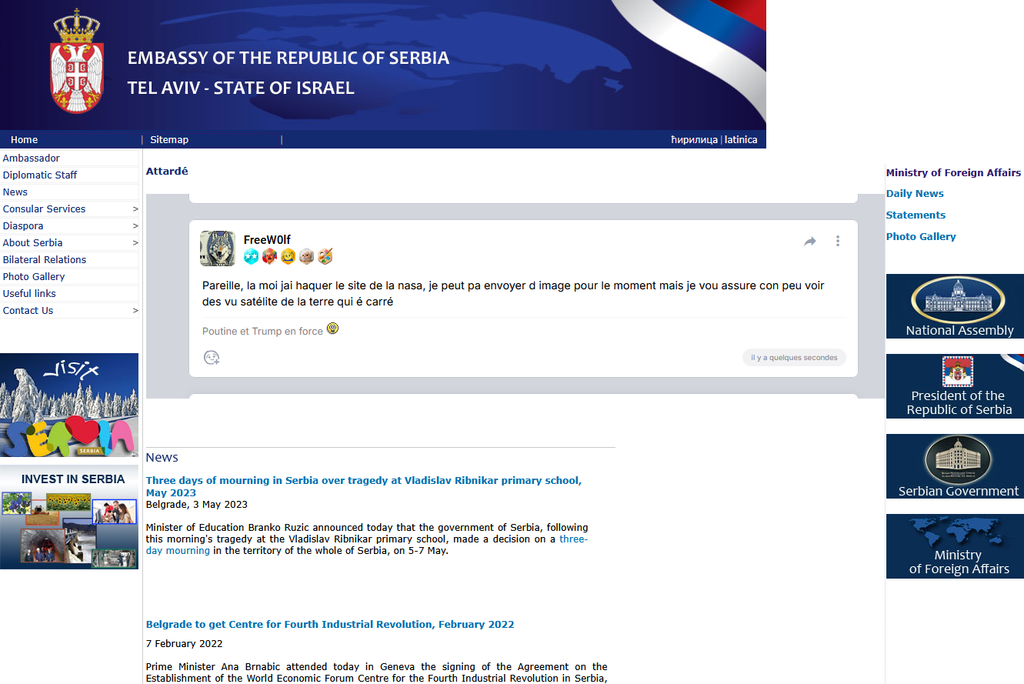1024x684 pixels.
Task: Open Diplomatic Staff in the sidebar
Action: coord(40,175)
